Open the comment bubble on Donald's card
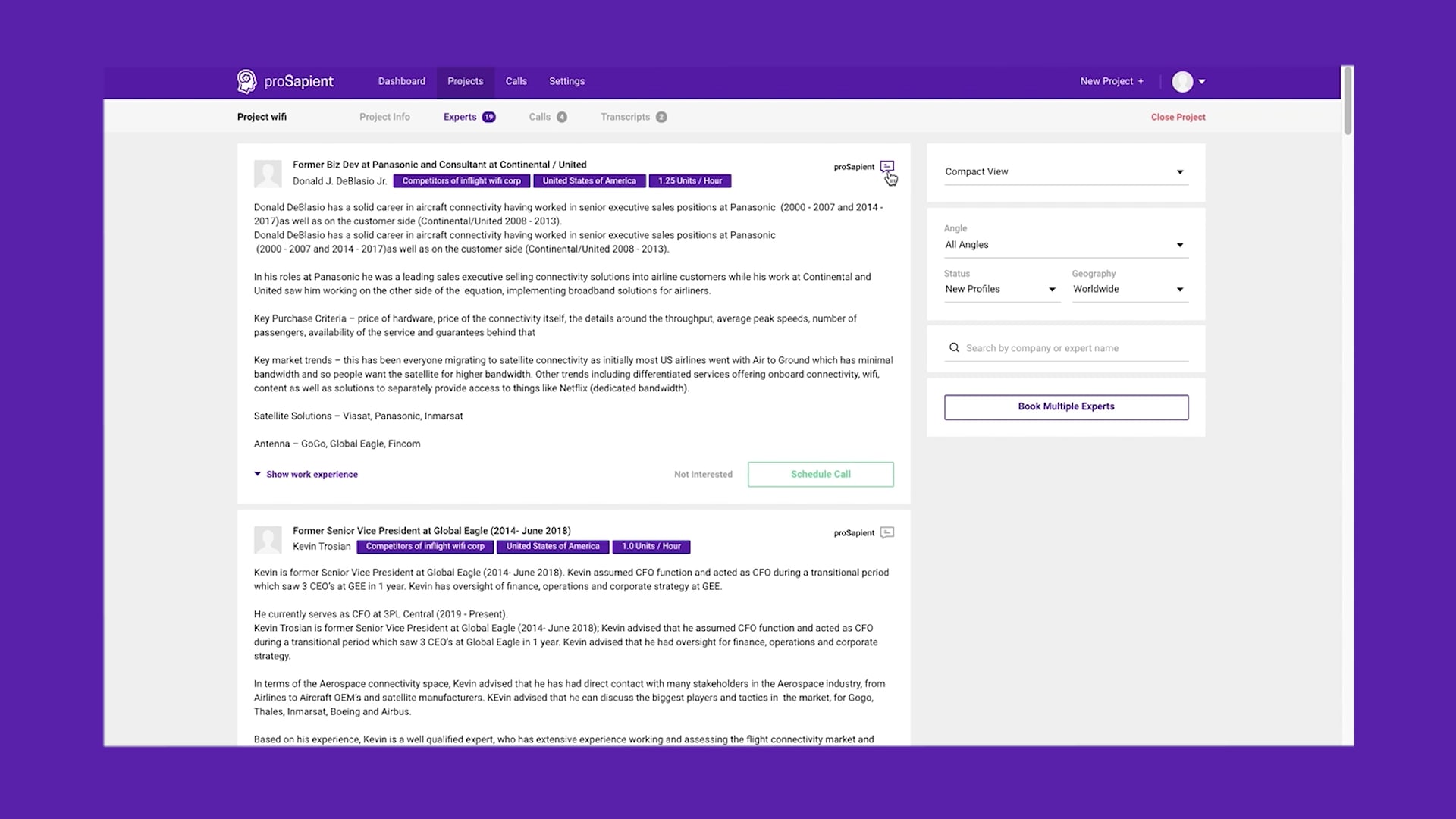 [887, 167]
